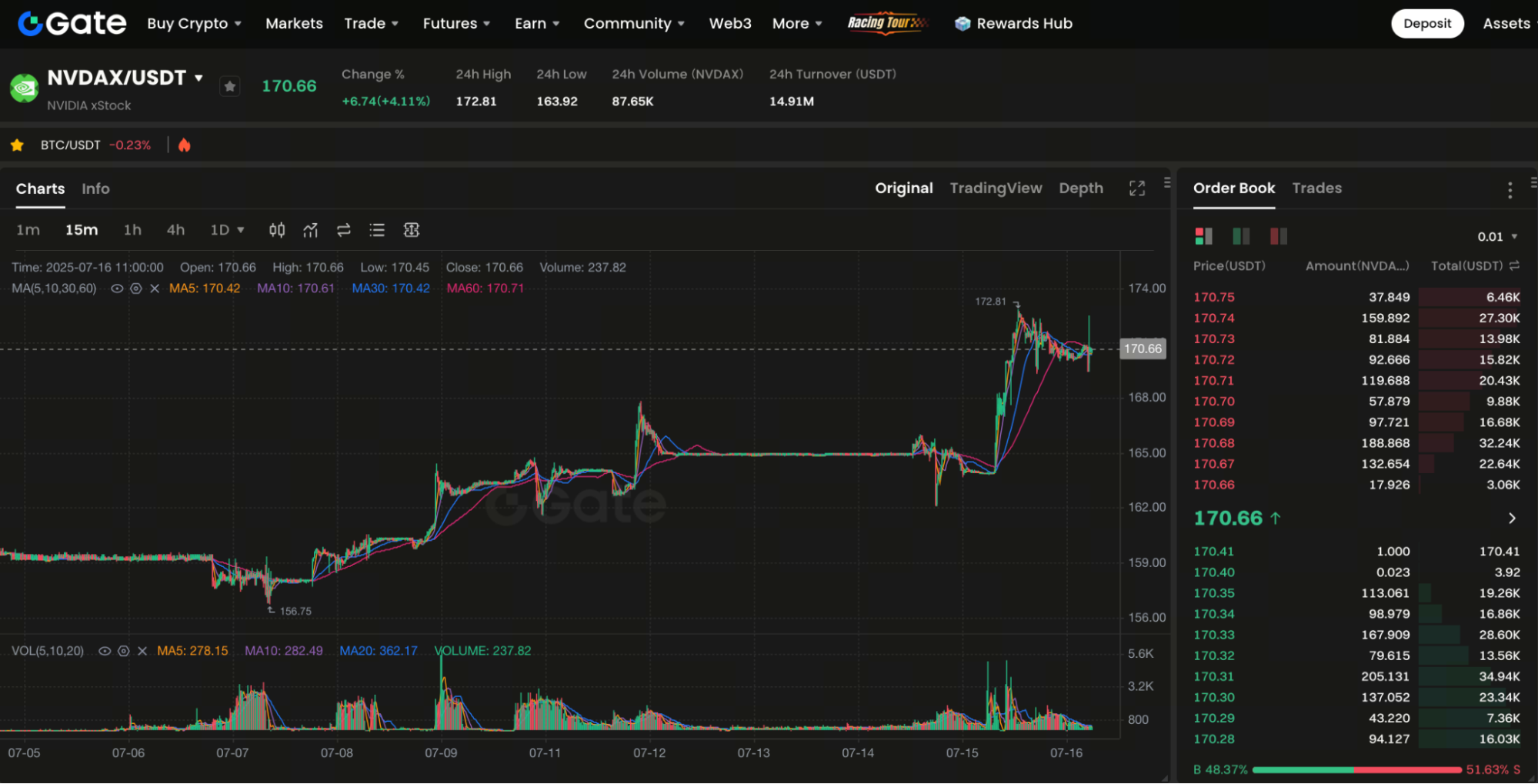This screenshot has width=1538, height=784.
Task: Show buy orders only view
Action: [x=1241, y=236]
